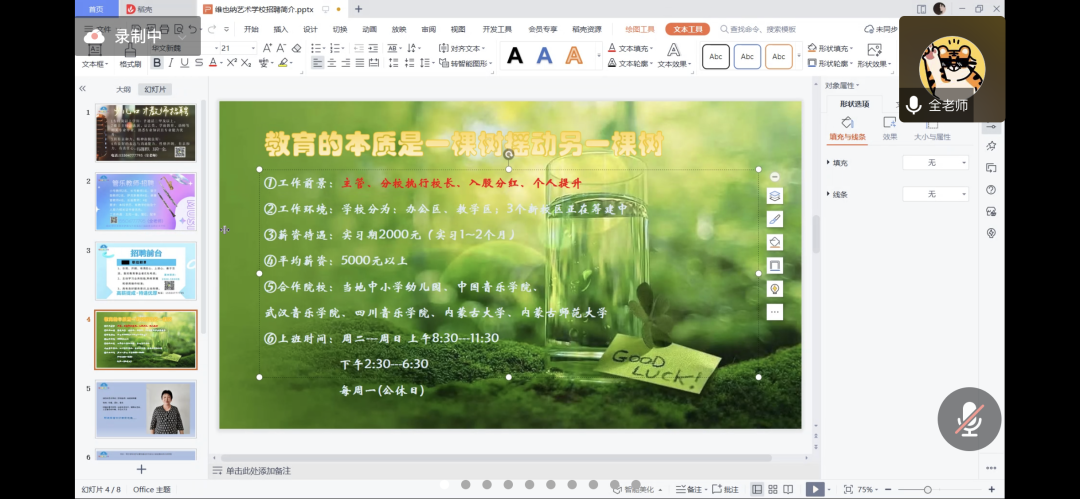Select the orange outlined text style preset
Image resolution: width=1080 pixels, height=499 pixels.
pyautogui.click(x=574, y=56)
